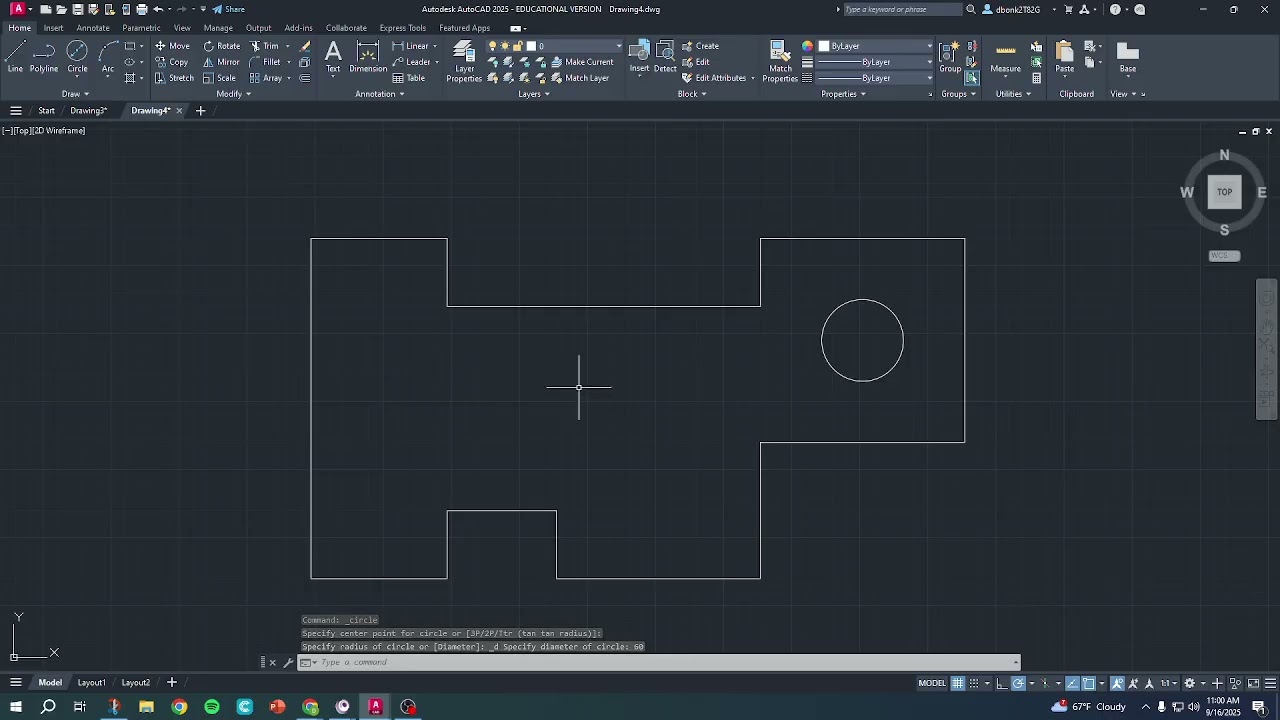Activate the Fillet command
This screenshot has width=1280, height=720.
[x=266, y=62]
